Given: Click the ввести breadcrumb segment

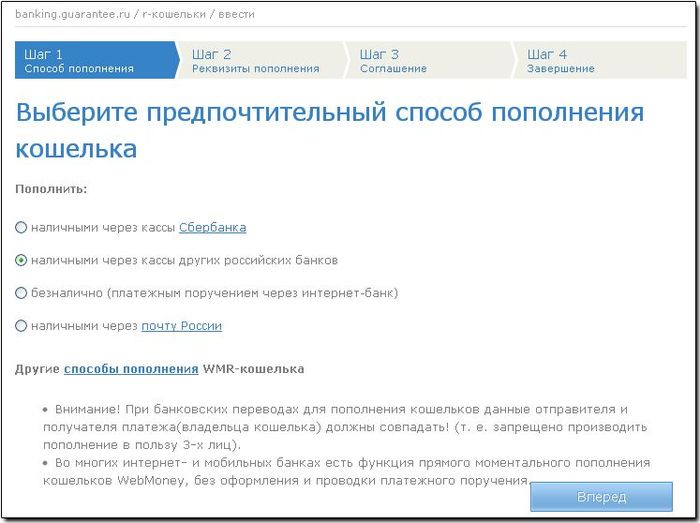Looking at the screenshot, I should 237,14.
